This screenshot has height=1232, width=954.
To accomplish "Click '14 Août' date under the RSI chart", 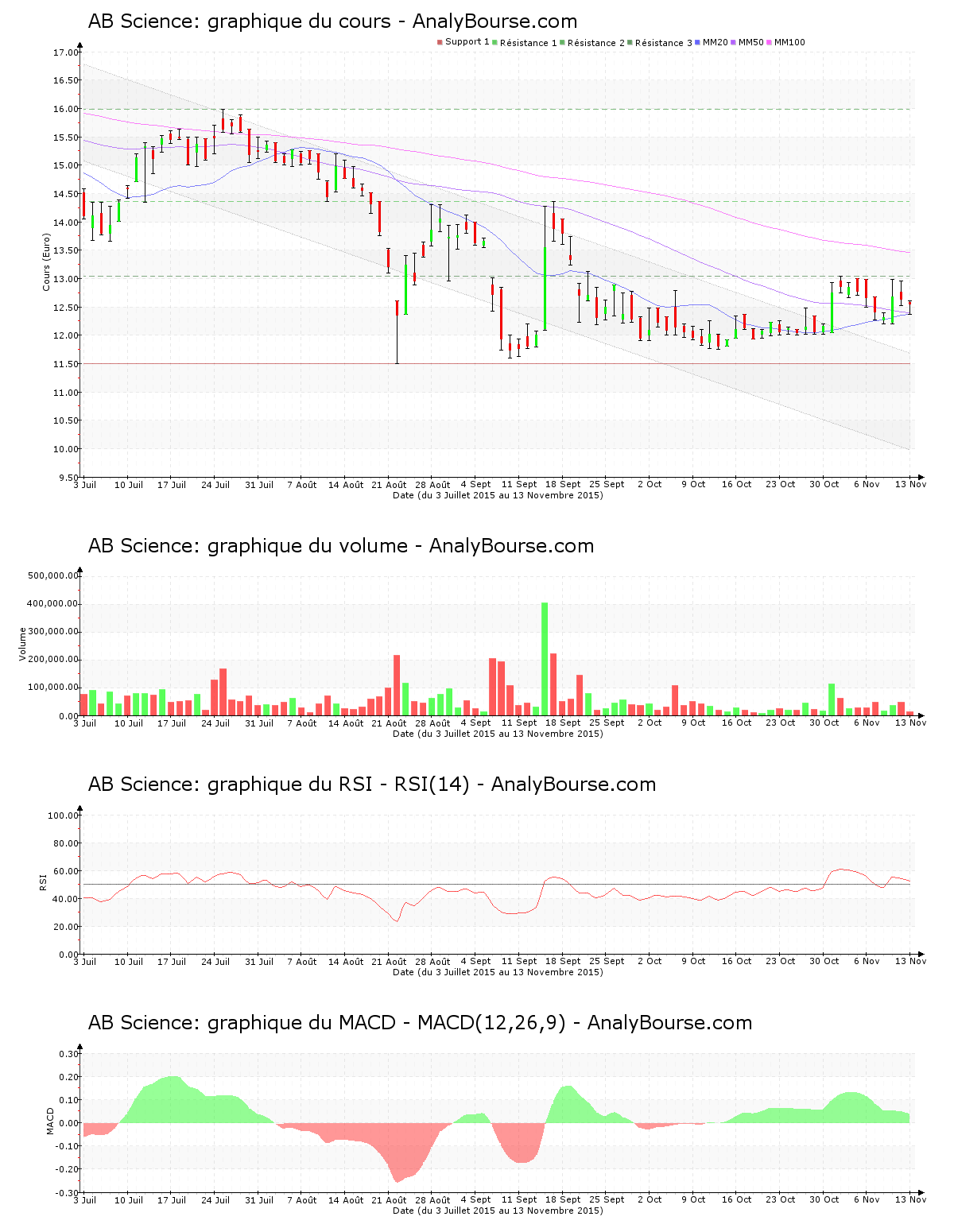I will 346,962.
